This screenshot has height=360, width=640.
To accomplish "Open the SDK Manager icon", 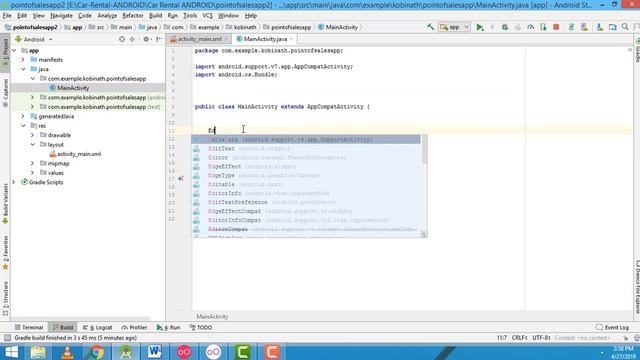I will (599, 27).
